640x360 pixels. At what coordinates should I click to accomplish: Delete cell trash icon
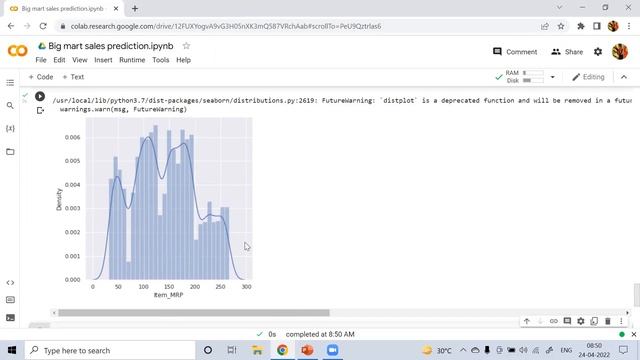click(x=608, y=321)
